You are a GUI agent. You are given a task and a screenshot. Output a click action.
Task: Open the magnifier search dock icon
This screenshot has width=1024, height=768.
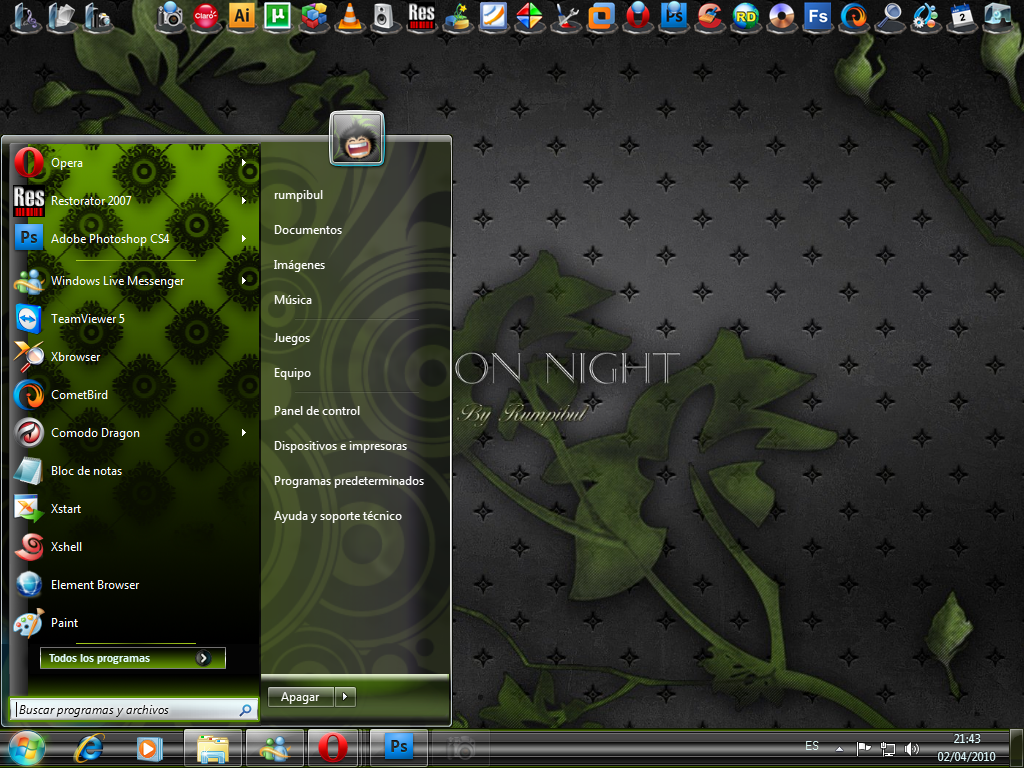point(889,17)
